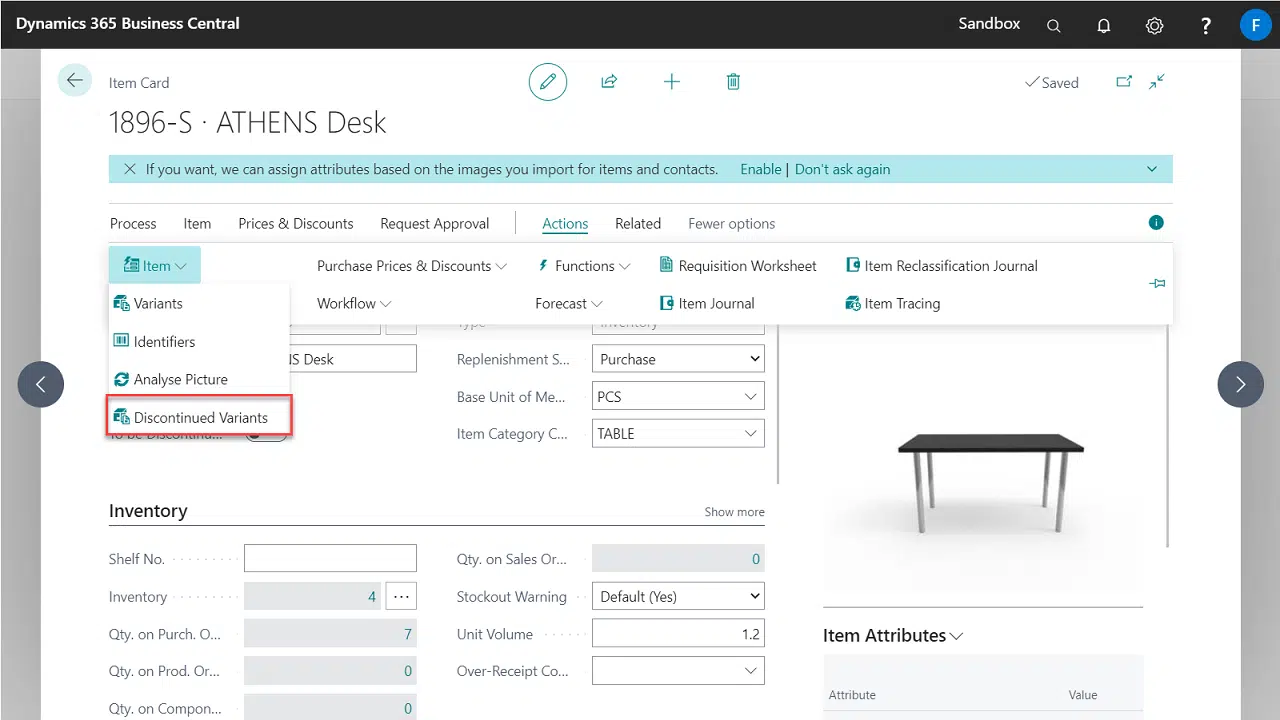Click the Enable link in notification
1280x720 pixels.
[760, 169]
